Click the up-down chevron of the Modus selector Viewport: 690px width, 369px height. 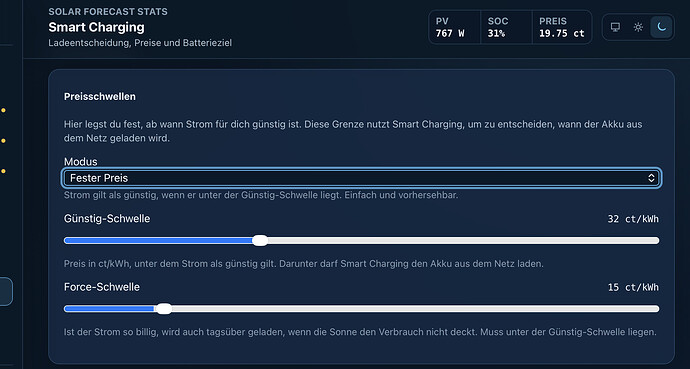[651, 178]
